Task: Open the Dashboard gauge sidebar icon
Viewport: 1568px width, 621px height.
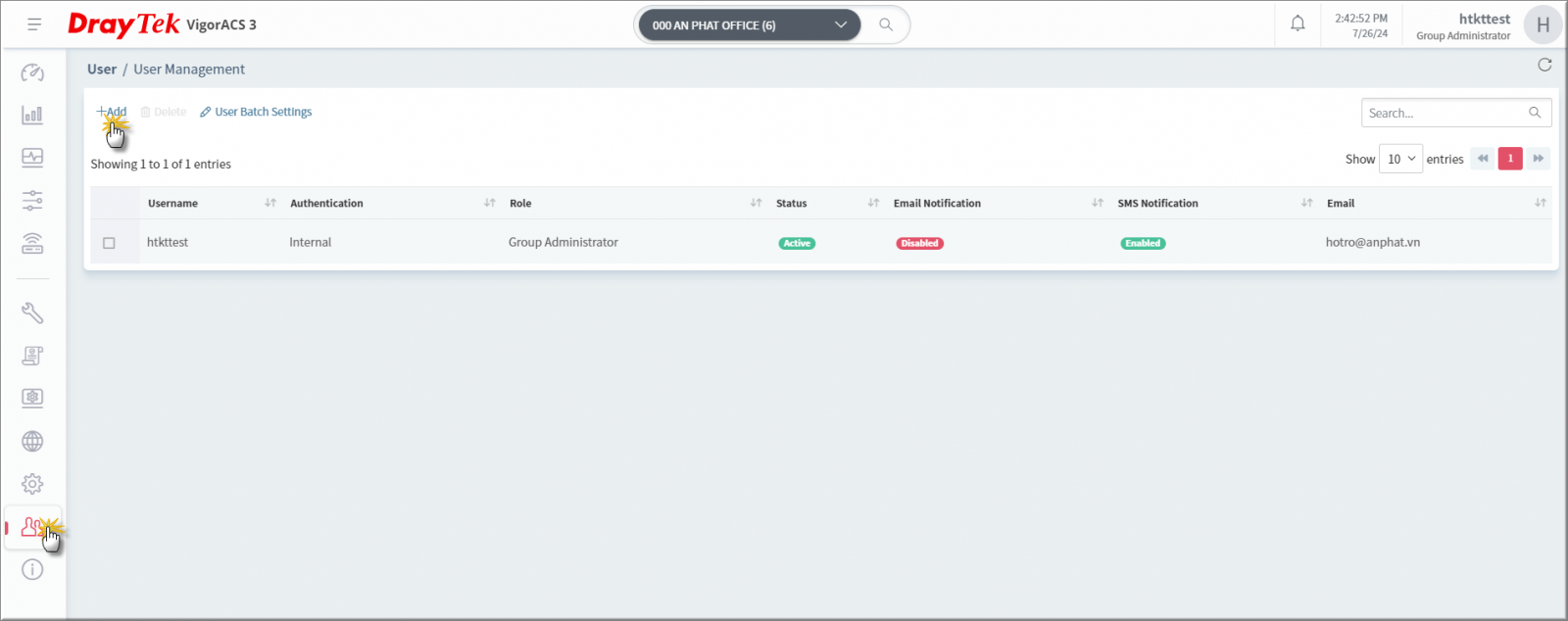Action: [x=32, y=72]
